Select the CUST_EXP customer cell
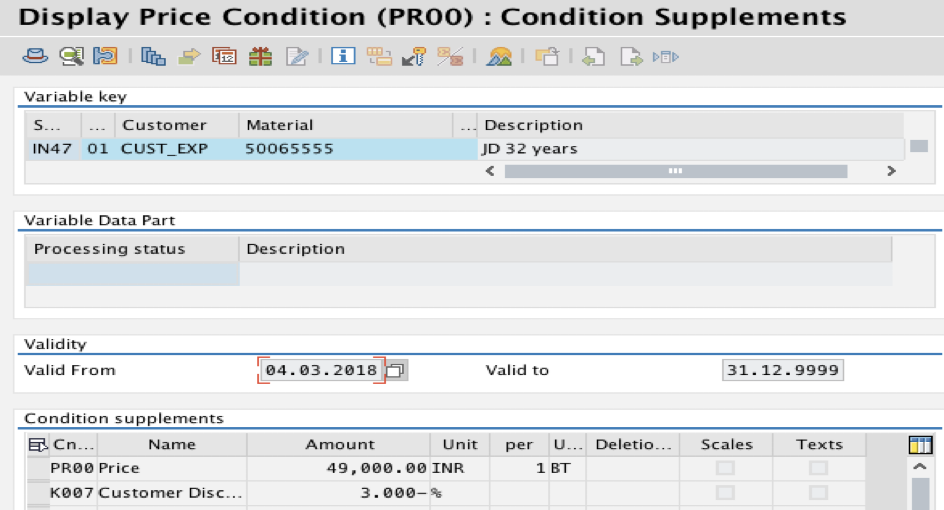The width and height of the screenshot is (944, 510). click(177, 149)
